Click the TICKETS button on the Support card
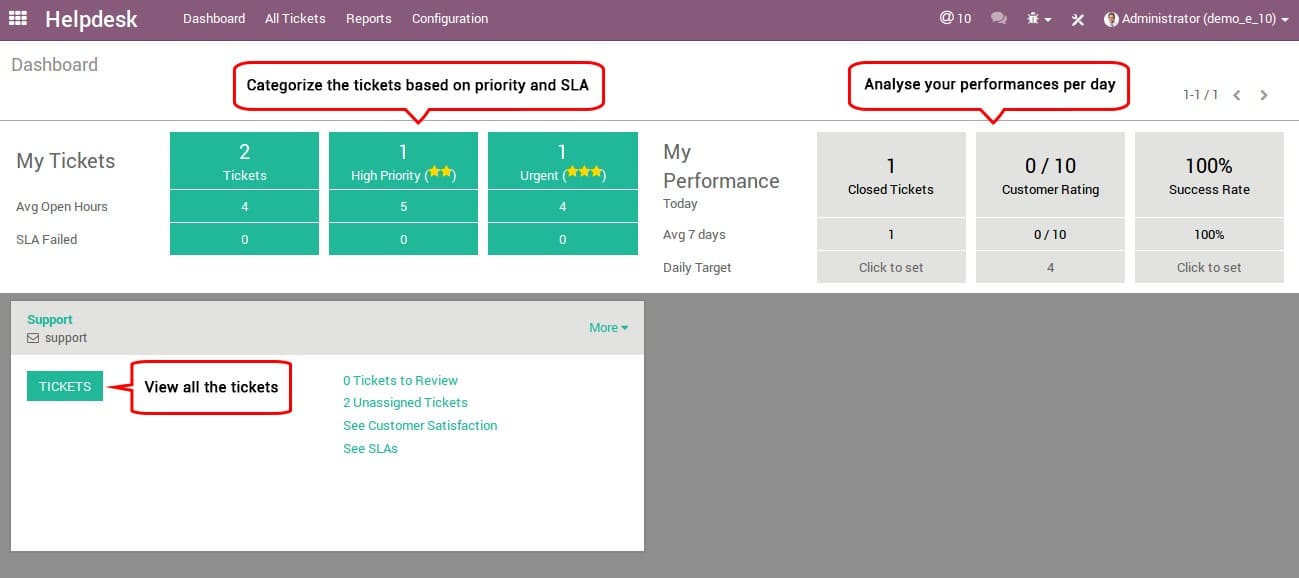This screenshot has width=1299, height=578. (x=64, y=386)
